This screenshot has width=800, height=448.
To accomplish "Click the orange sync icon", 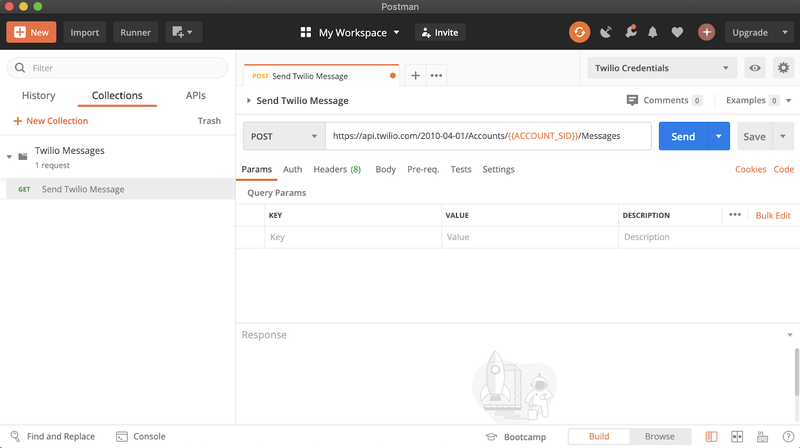I will (x=580, y=32).
